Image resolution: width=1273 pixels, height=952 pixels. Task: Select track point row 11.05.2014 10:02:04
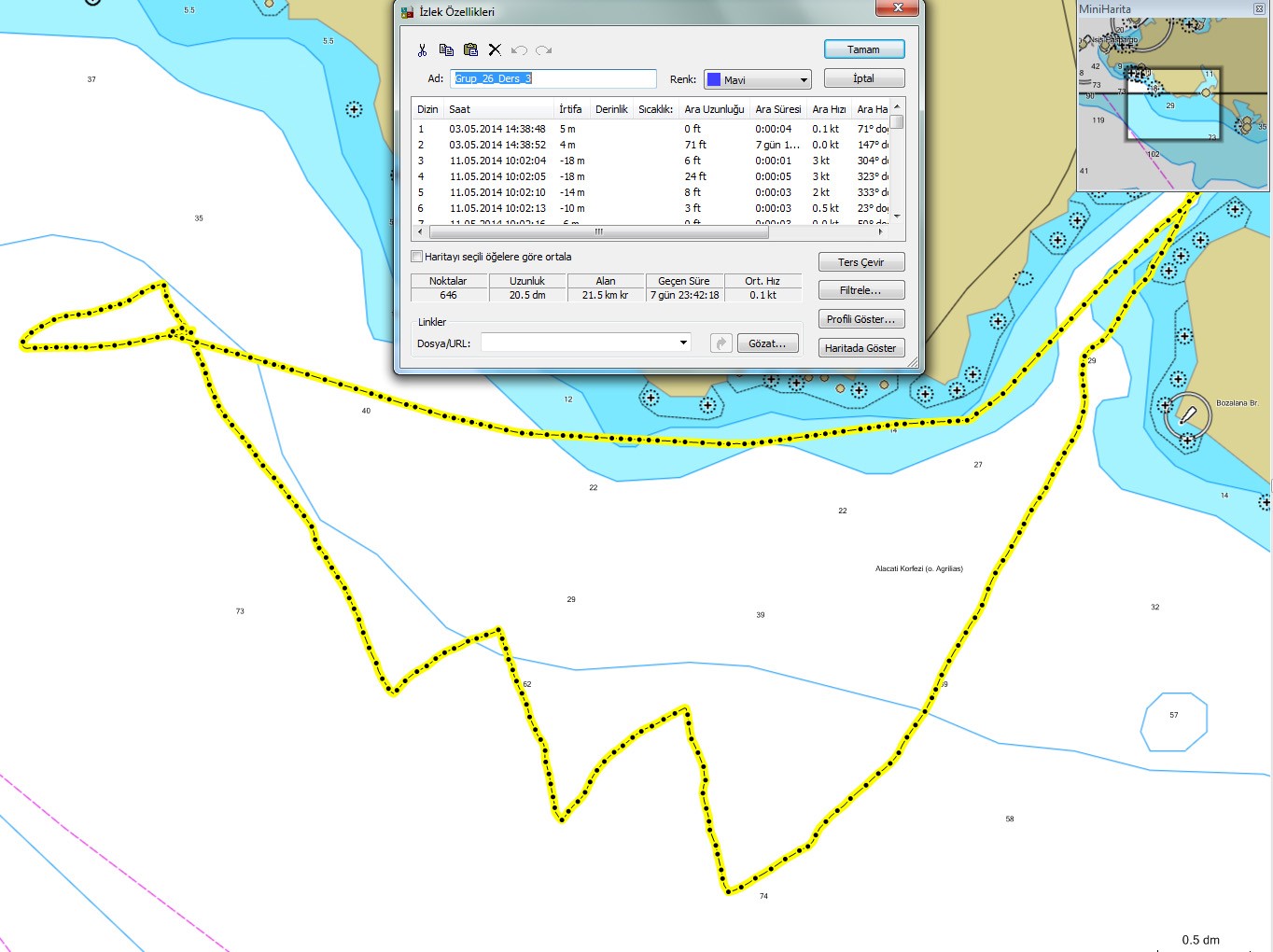650,161
